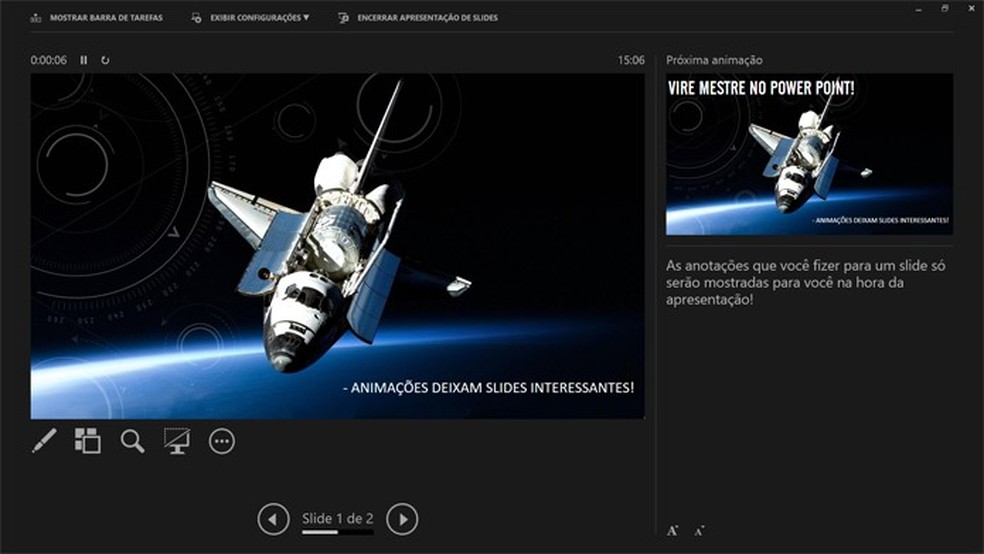The width and height of the screenshot is (984, 554).
Task: Select the pen and laser pointer tools
Action: pyautogui.click(x=44, y=441)
